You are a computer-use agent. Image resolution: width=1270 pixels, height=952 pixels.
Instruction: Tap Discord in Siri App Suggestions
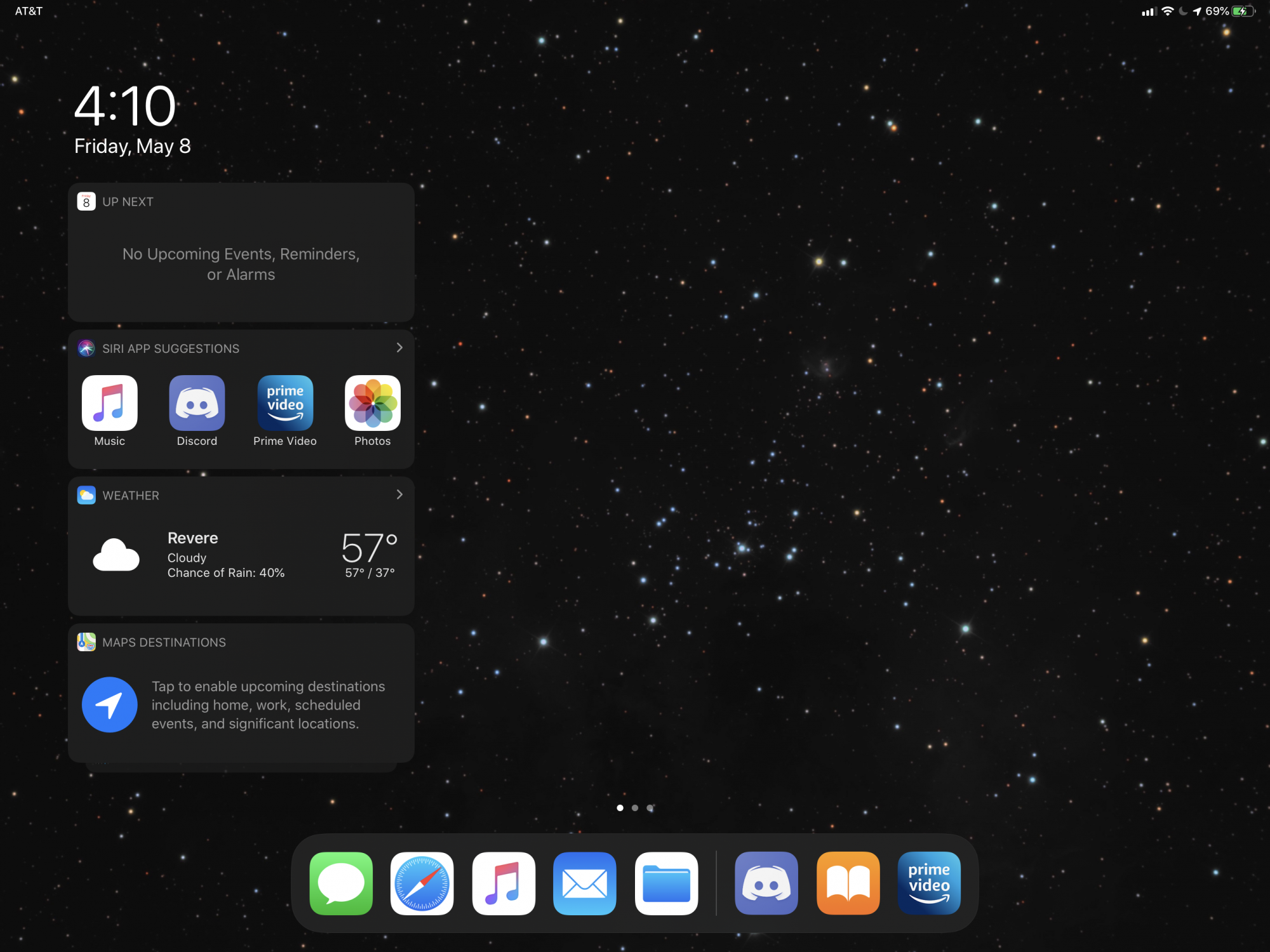tap(197, 403)
